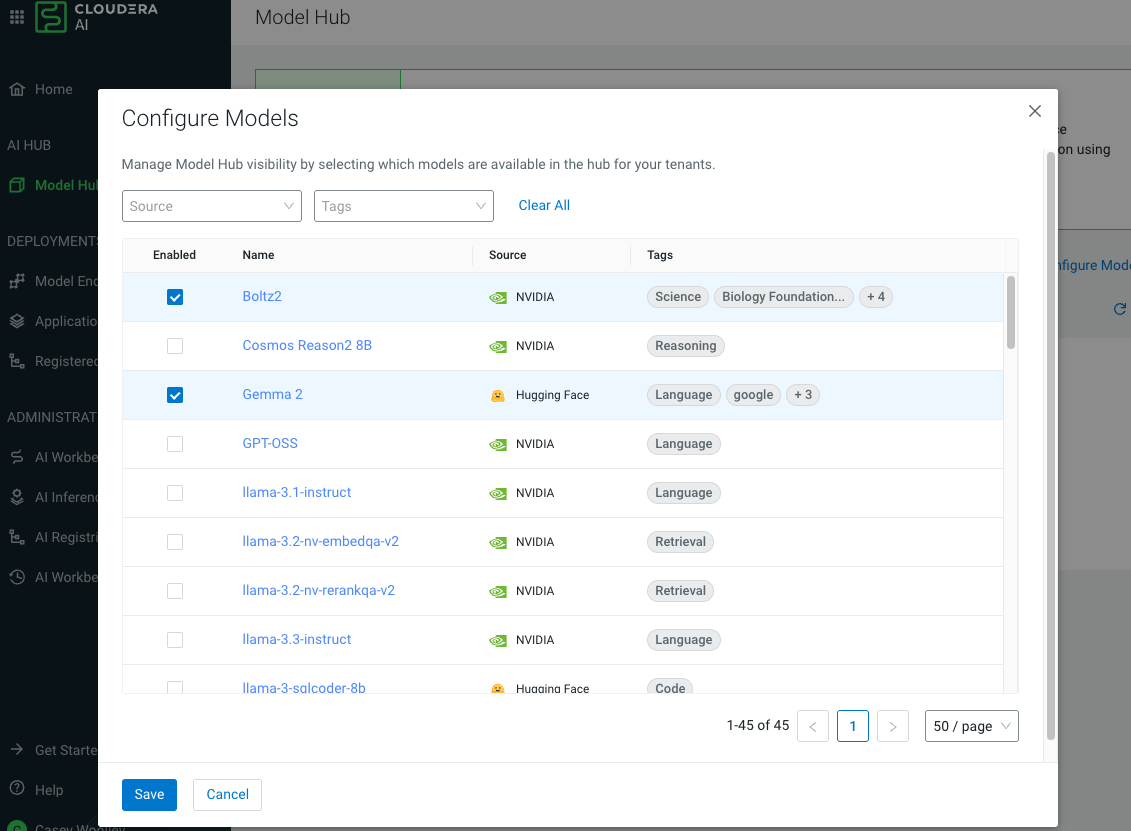
Task: Click the AI Workbenches sidebar icon
Action: click(17, 457)
